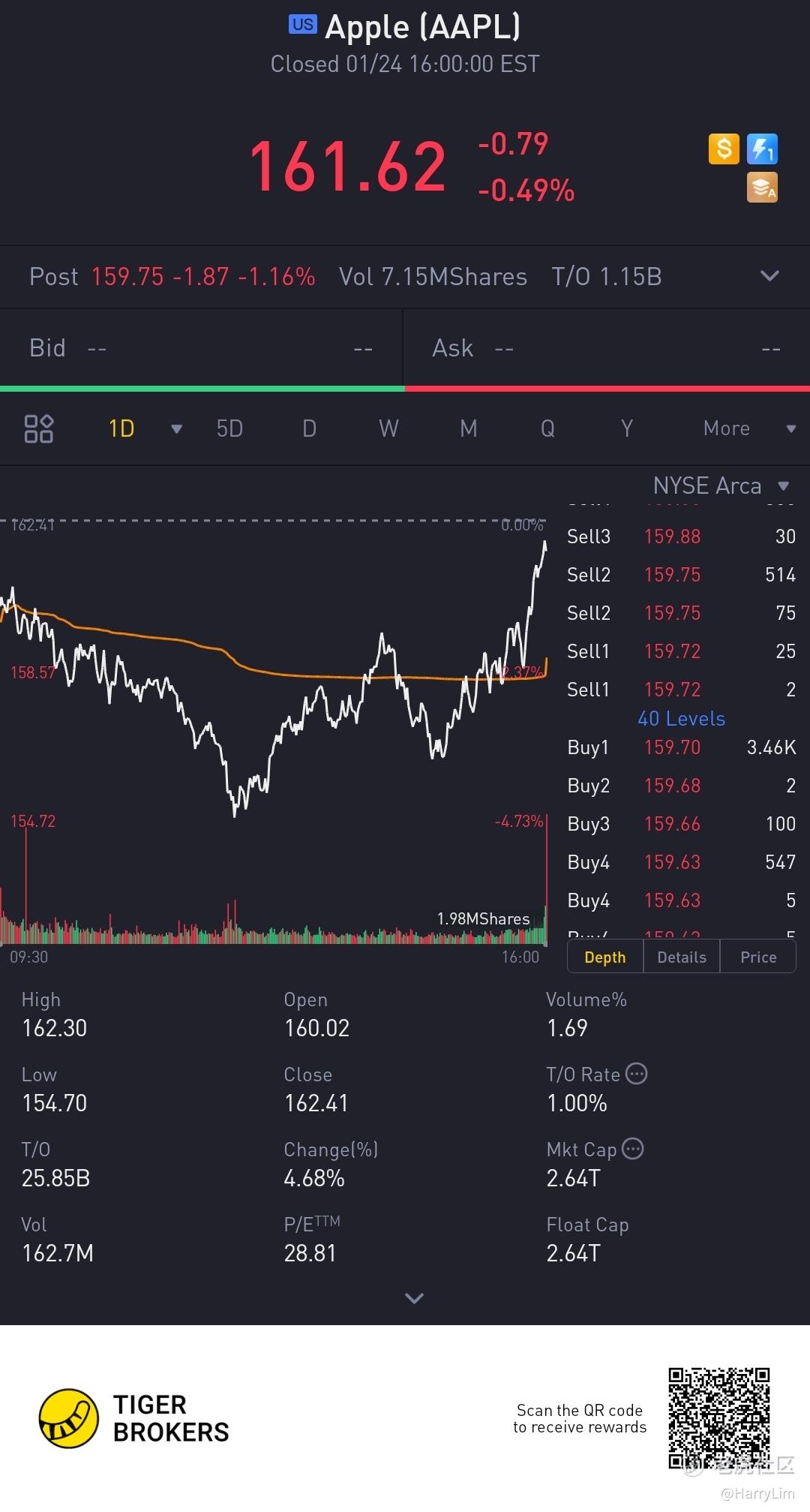Tap the P/E TTM 28.81 value

(310, 1253)
